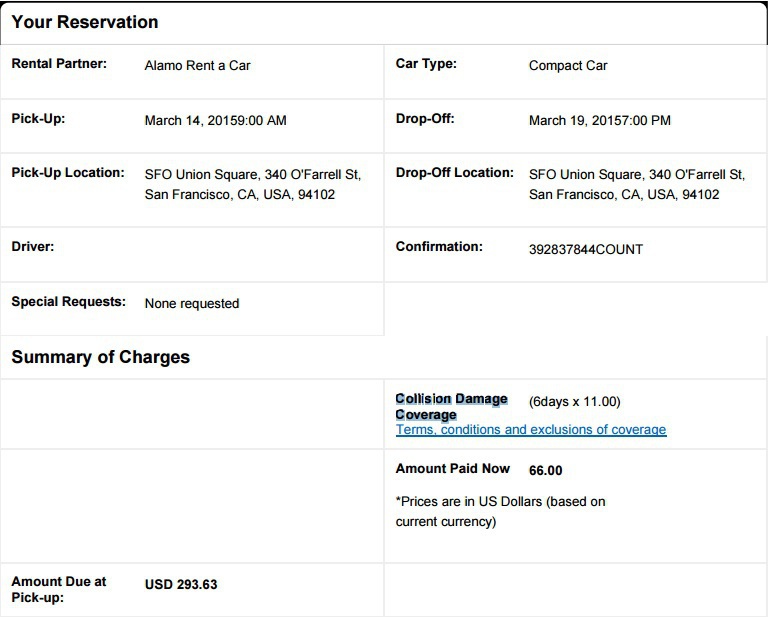Click the drop-off date March 19 value
The width and height of the screenshot is (768, 617).
(x=599, y=121)
